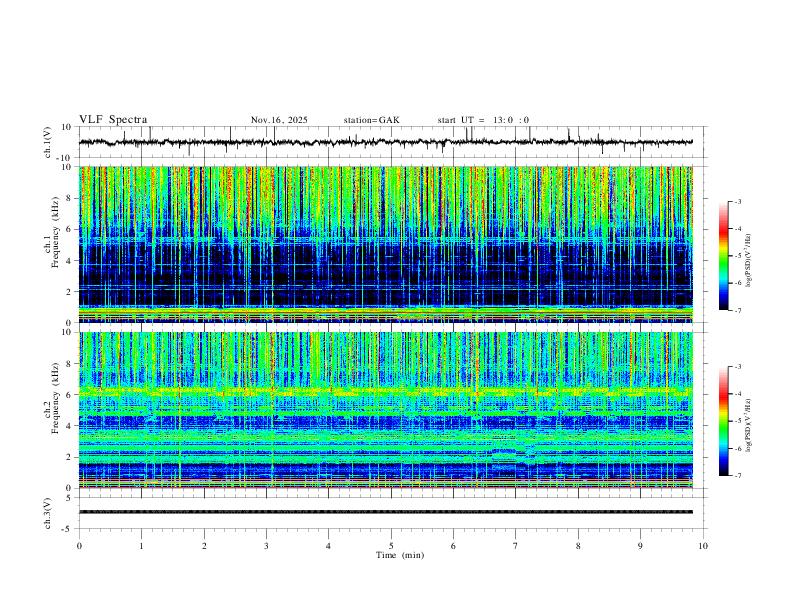Click the "-3" label on upper color bar
792x612 pixels.
pyautogui.click(x=738, y=201)
